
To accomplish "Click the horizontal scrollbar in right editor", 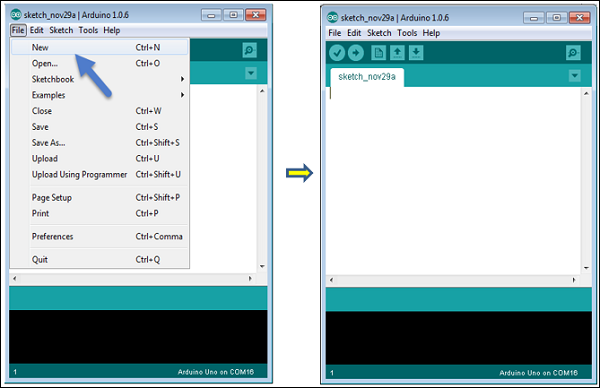I will coord(453,280).
